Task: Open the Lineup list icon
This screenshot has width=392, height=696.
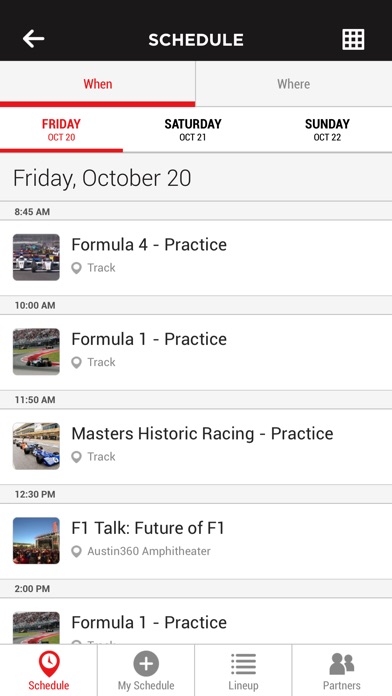Action: point(243,664)
